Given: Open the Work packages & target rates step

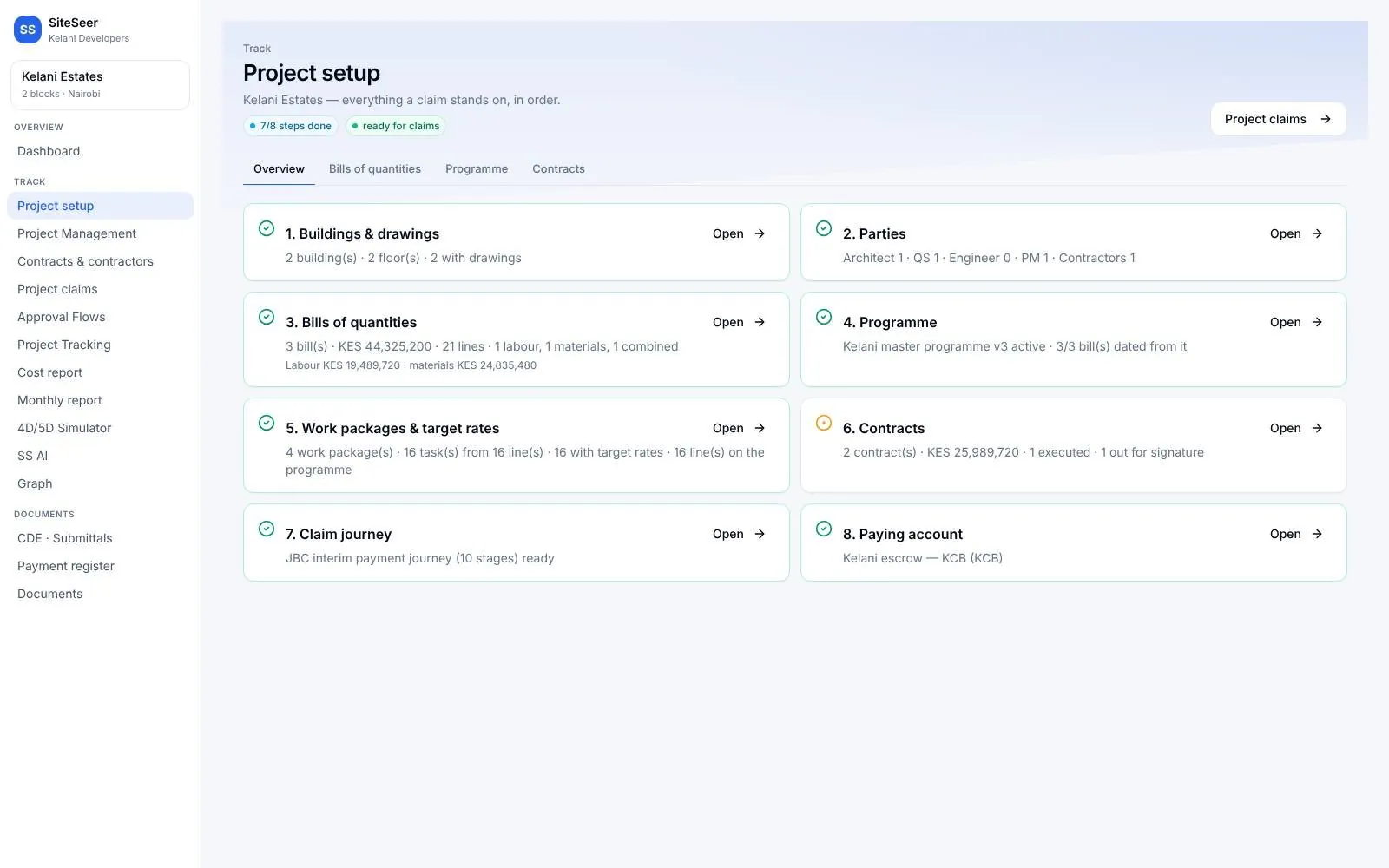Looking at the screenshot, I should click(x=739, y=428).
